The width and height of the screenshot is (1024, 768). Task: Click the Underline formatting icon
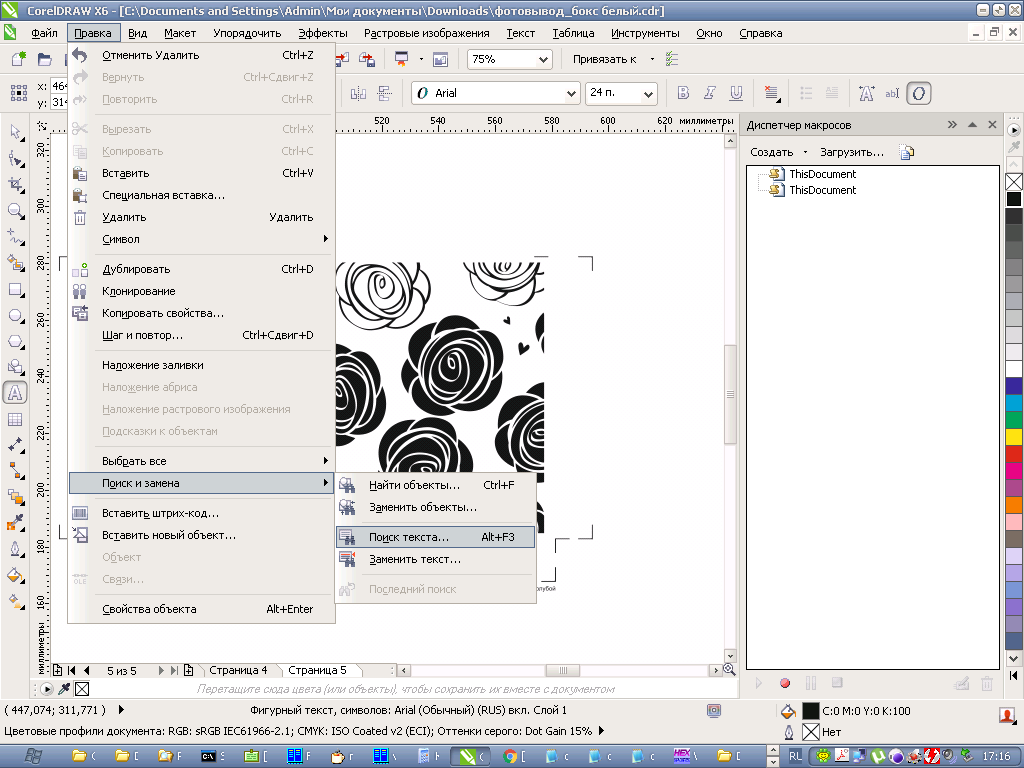coord(736,93)
